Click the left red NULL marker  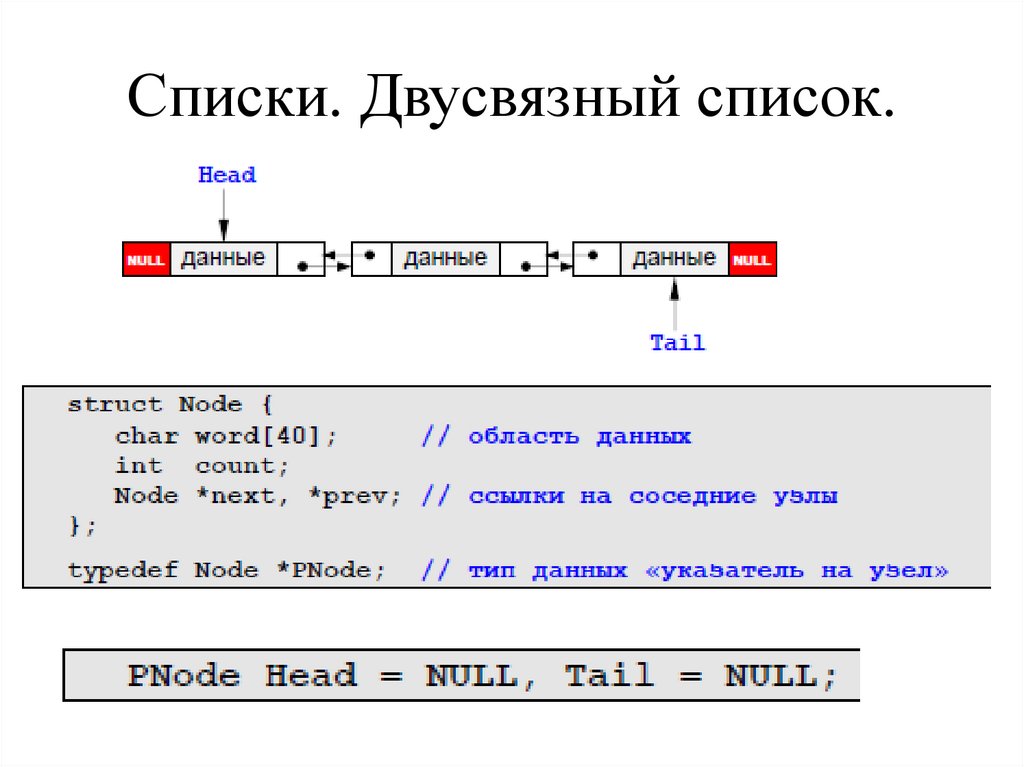coord(146,258)
